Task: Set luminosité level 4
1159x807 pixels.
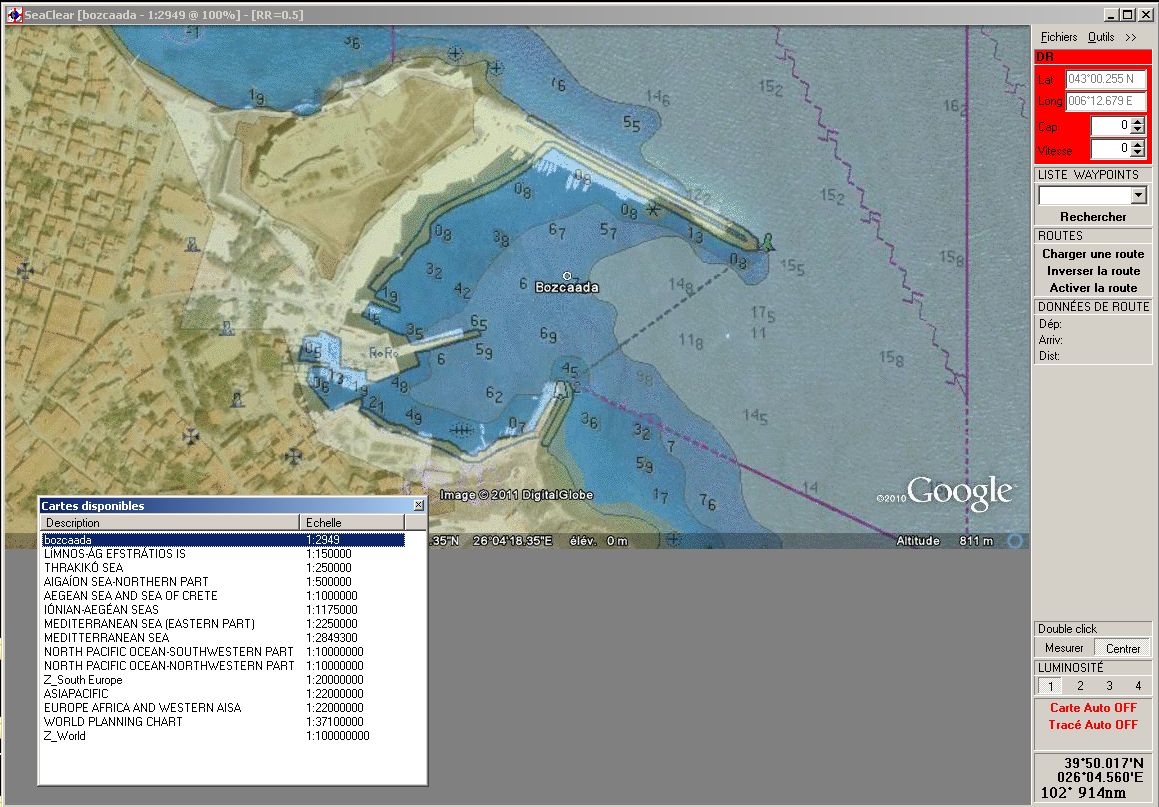Action: [1138, 686]
